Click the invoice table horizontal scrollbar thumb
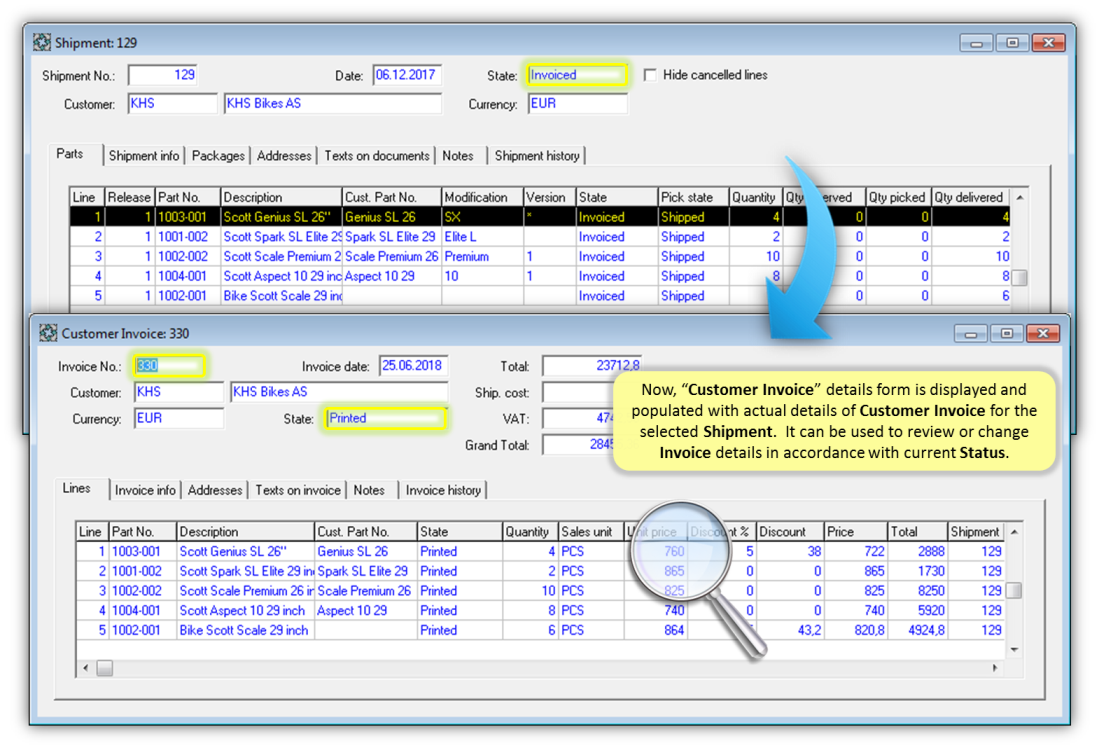This screenshot has width=1099, height=748. (x=104, y=668)
